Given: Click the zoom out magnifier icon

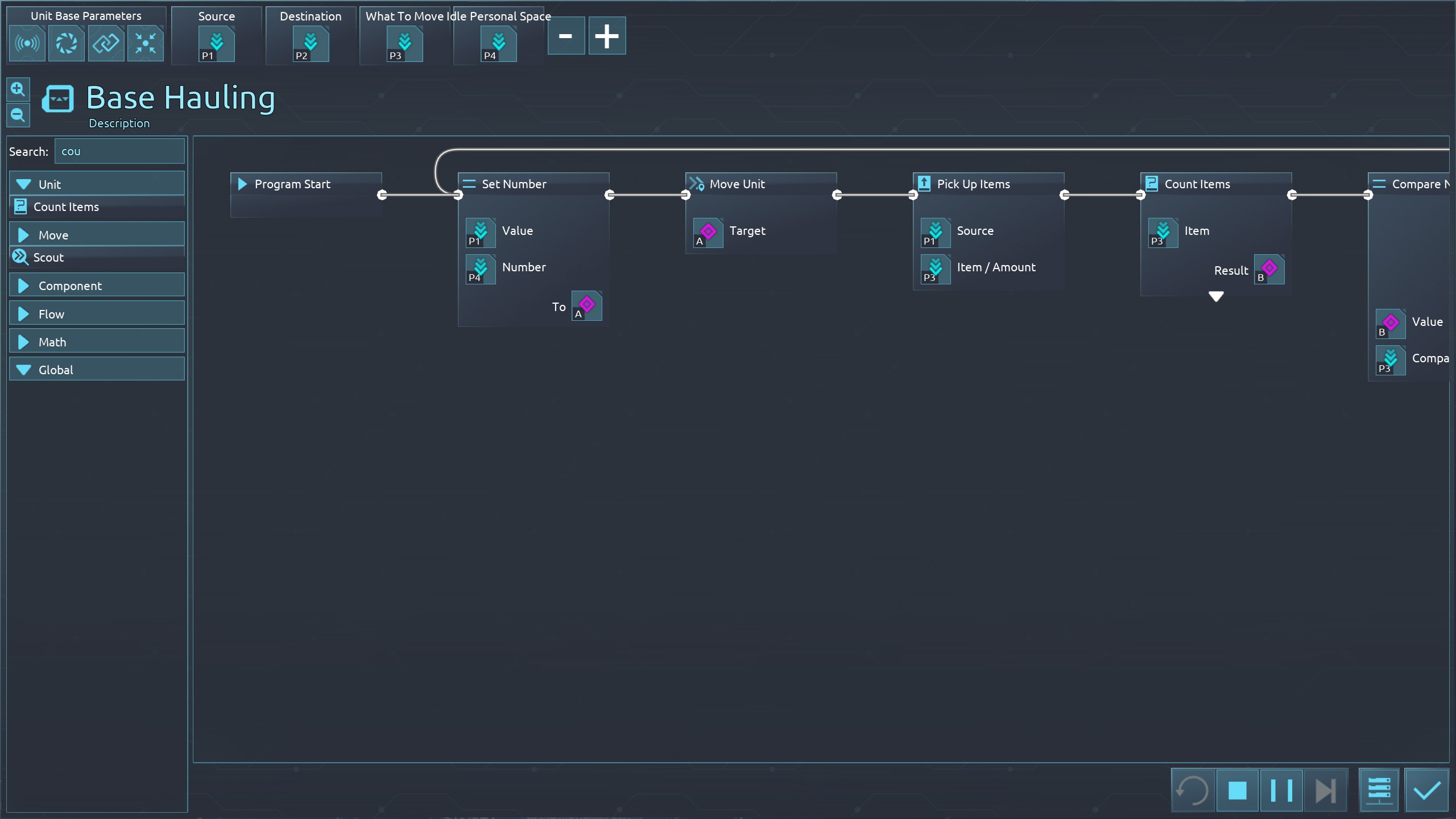Looking at the screenshot, I should point(18,115).
